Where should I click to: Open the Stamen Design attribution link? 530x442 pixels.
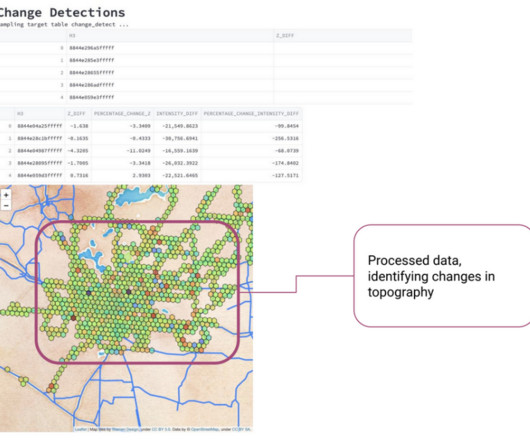[x=126, y=429]
